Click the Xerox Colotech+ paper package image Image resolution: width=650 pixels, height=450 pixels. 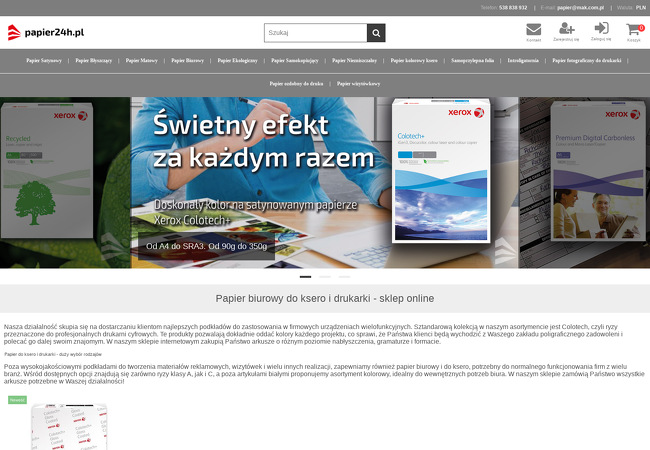point(441,171)
